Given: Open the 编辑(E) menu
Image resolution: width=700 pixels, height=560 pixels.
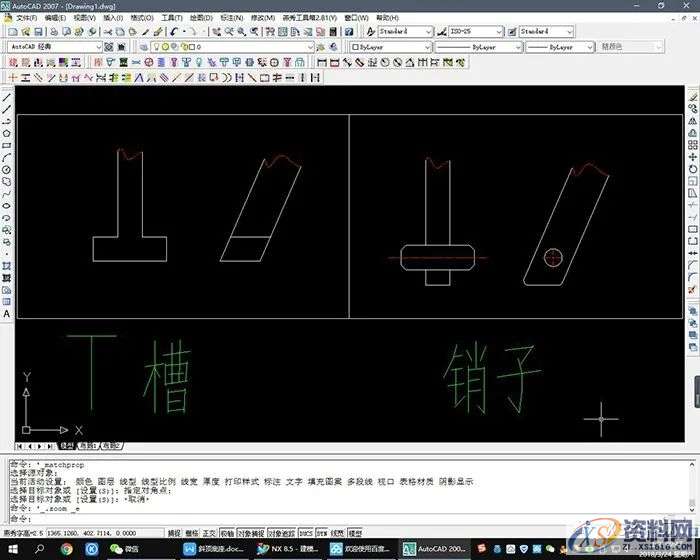Looking at the screenshot, I should pyautogui.click(x=55, y=18).
